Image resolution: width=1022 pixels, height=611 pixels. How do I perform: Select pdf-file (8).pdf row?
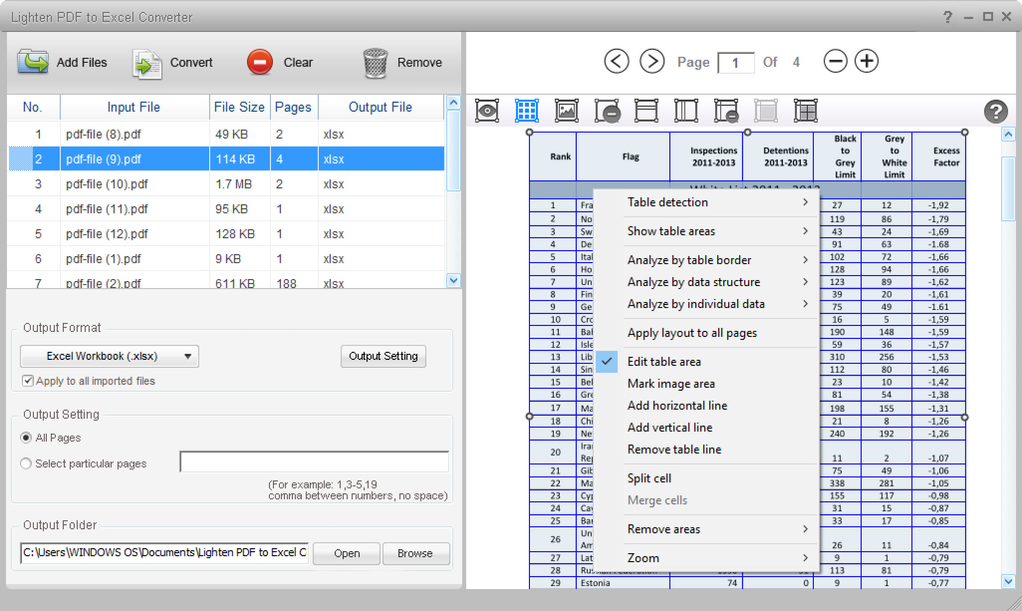coord(226,134)
